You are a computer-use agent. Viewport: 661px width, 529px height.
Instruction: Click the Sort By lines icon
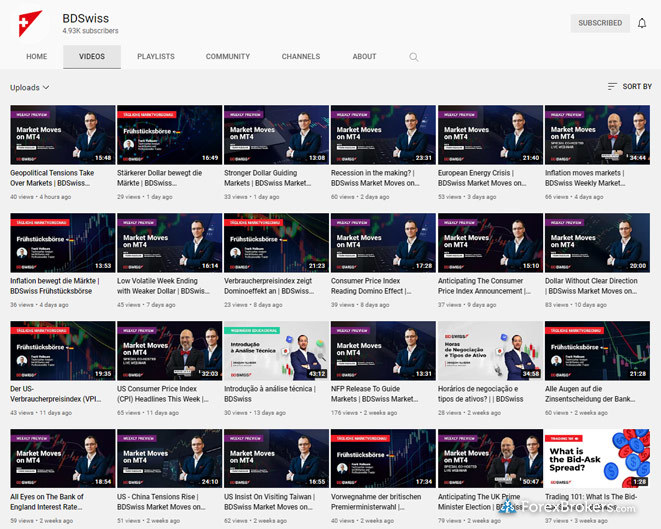click(x=612, y=86)
